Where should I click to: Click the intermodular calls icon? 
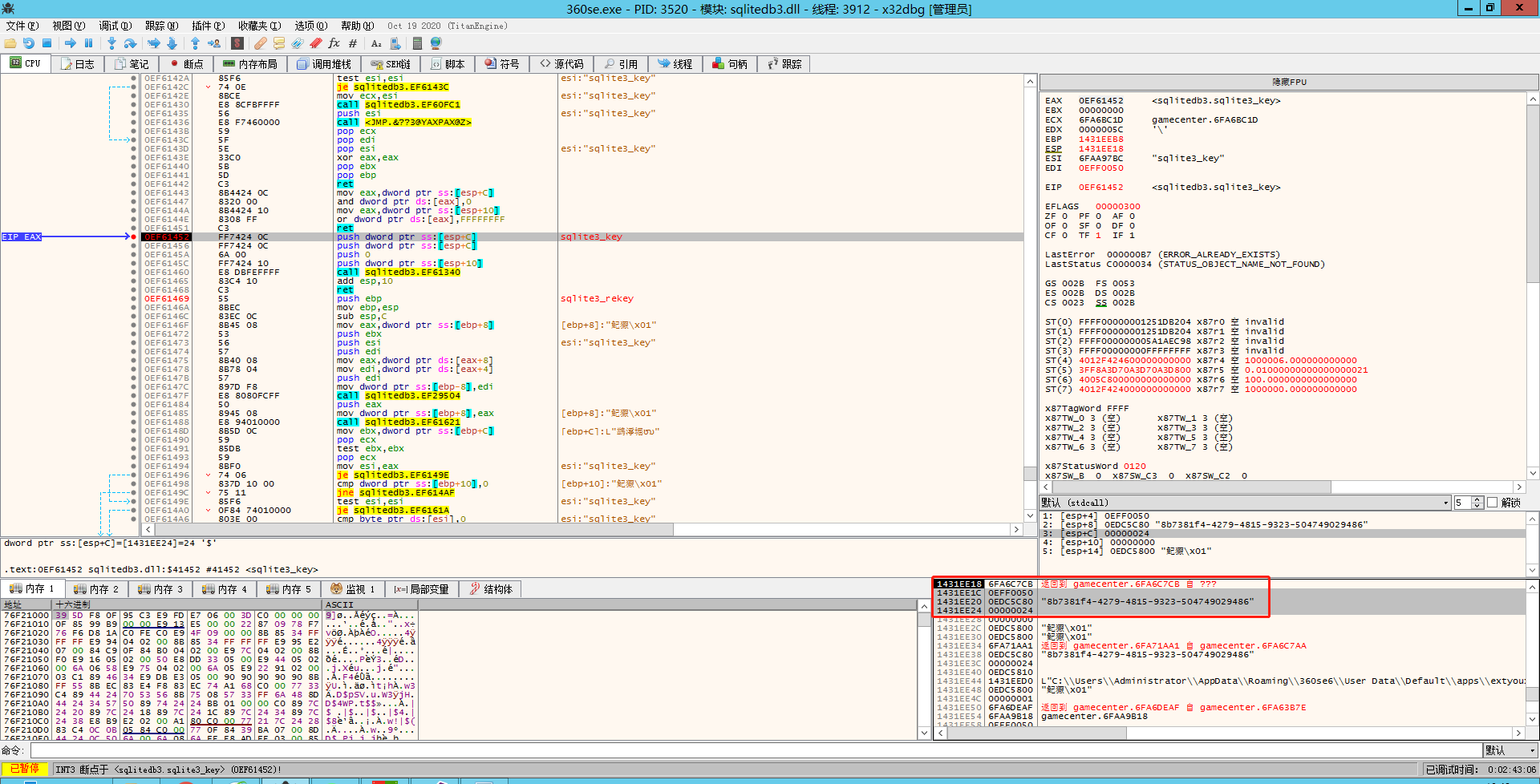coord(395,43)
